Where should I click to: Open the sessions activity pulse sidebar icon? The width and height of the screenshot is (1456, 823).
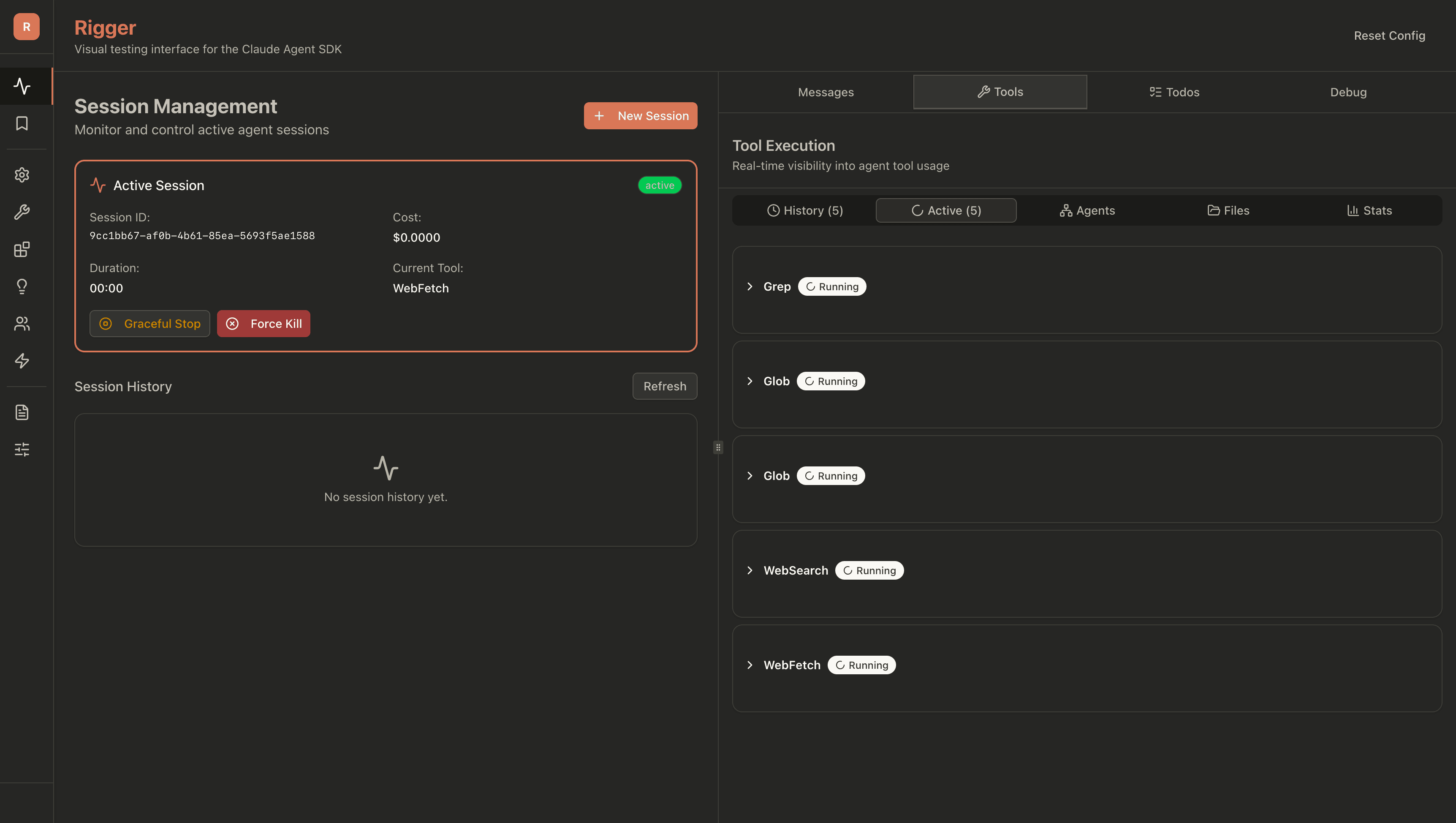[x=22, y=86]
